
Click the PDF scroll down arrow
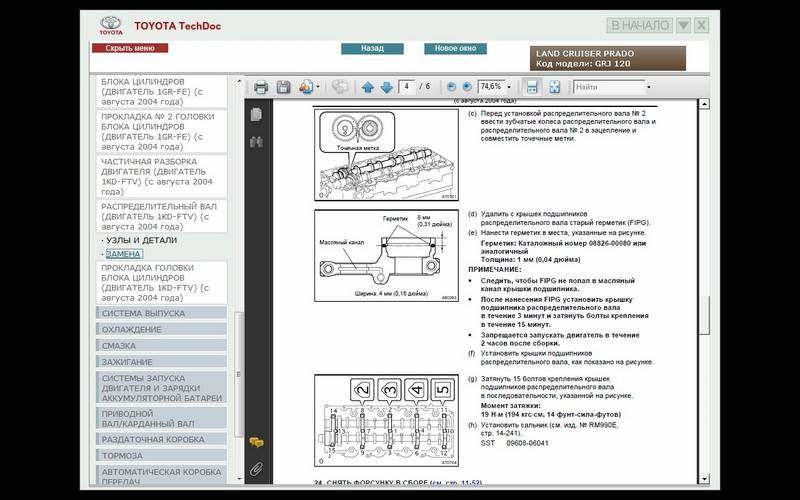pyautogui.click(x=704, y=479)
